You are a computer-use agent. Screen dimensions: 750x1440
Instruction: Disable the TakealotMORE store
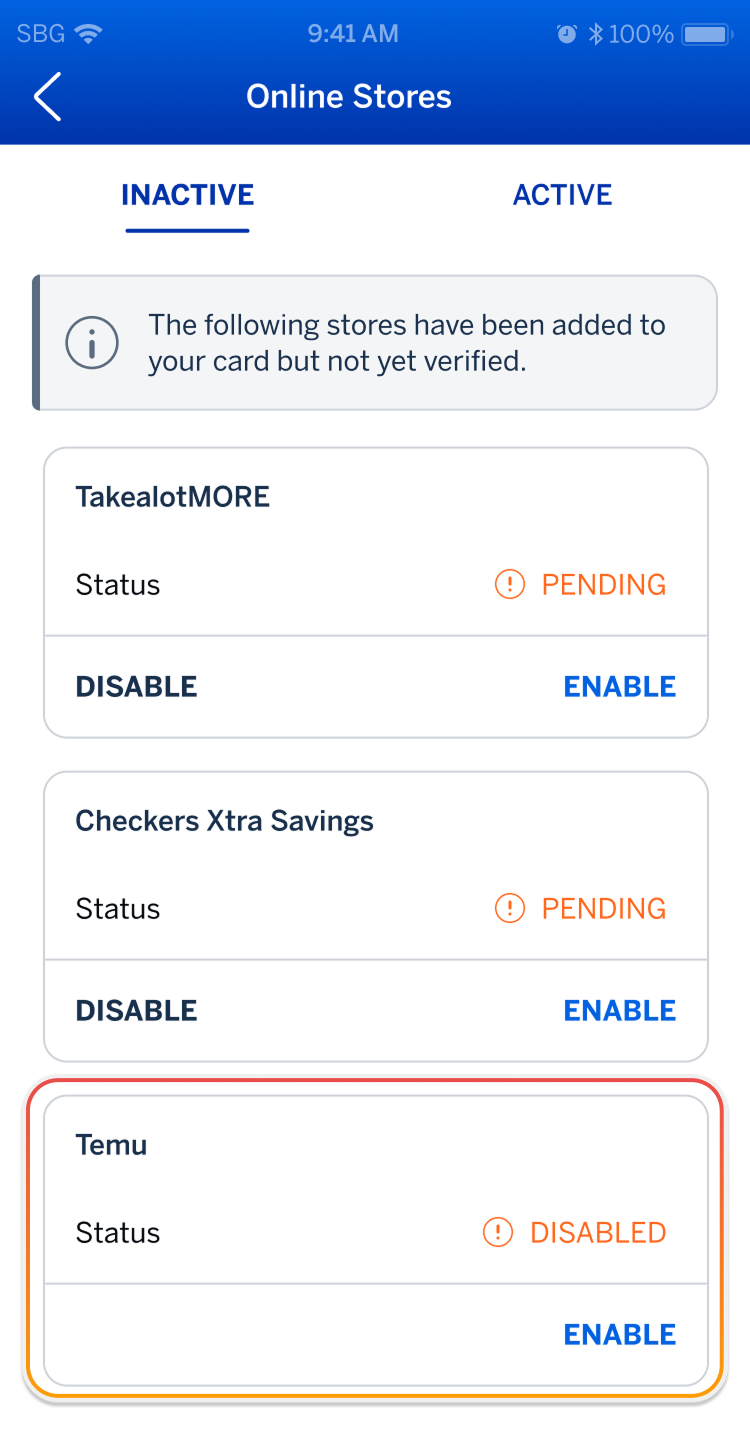coord(136,686)
